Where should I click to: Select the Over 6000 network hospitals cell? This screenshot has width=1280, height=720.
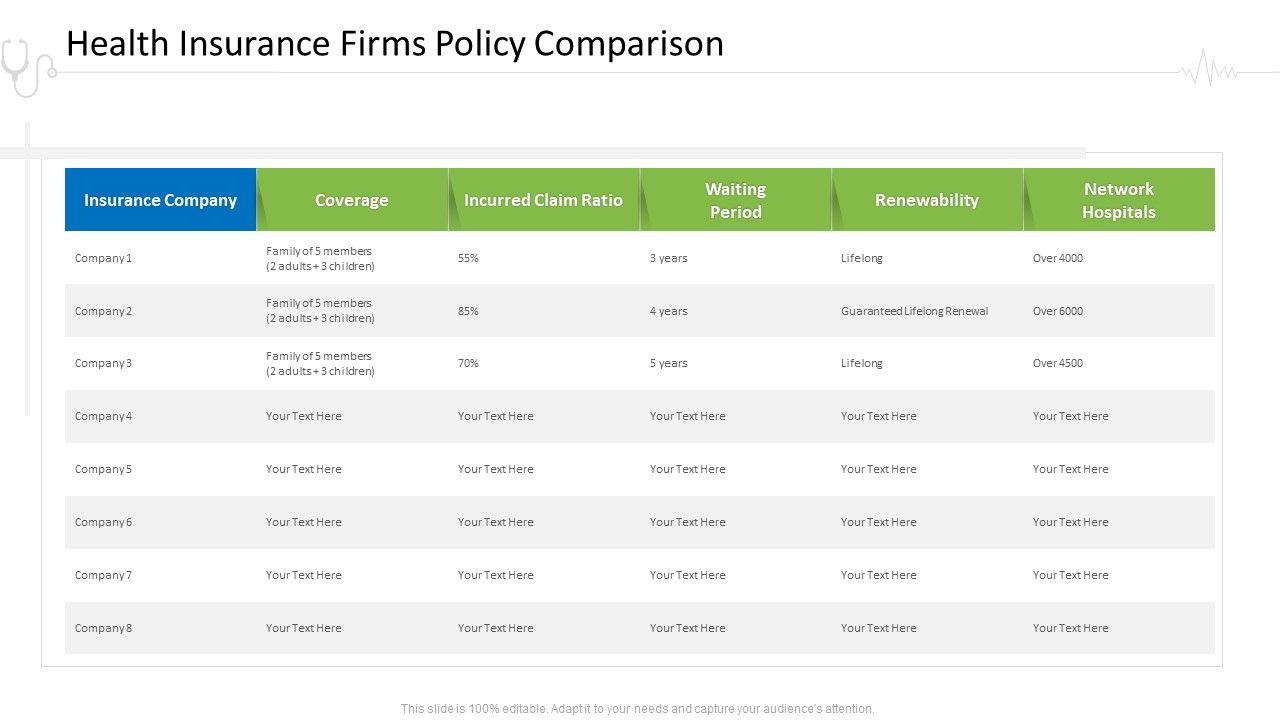[1057, 311]
